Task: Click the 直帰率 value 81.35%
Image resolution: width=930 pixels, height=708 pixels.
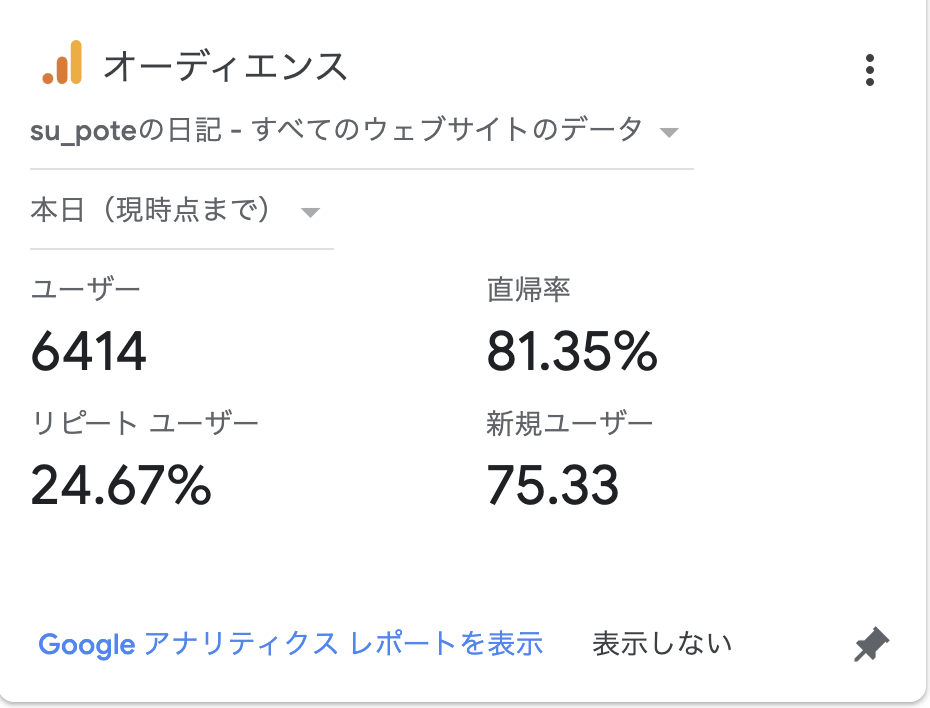Action: click(572, 352)
